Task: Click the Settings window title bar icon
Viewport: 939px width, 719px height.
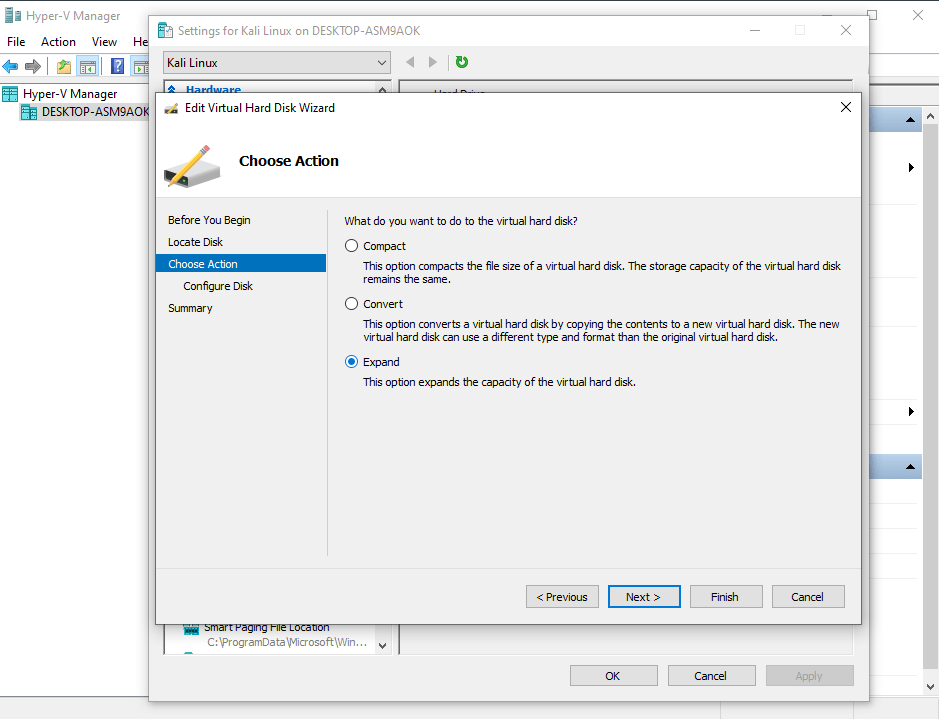Action: pyautogui.click(x=165, y=30)
